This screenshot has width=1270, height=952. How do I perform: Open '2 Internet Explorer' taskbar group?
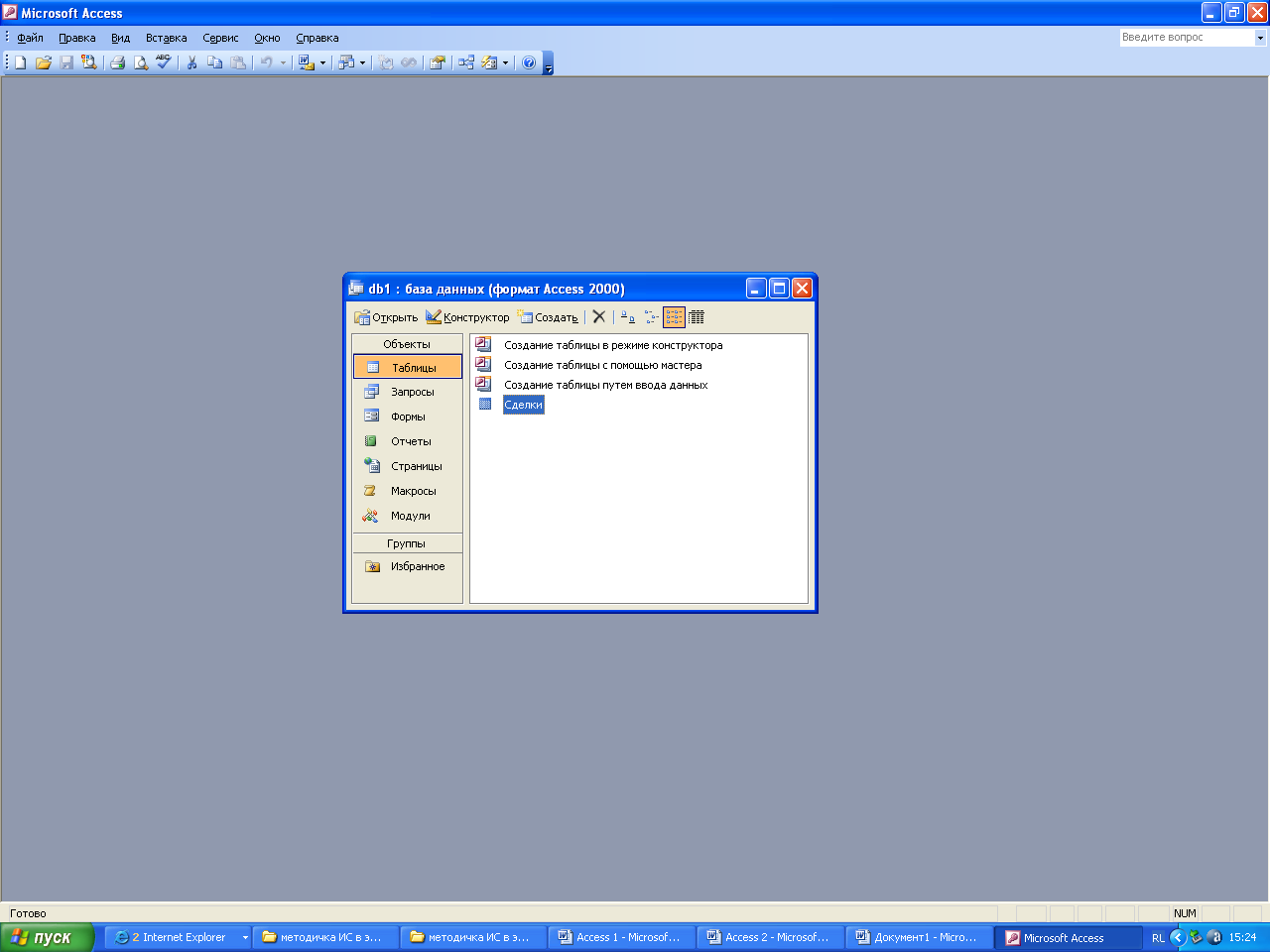[x=179, y=937]
